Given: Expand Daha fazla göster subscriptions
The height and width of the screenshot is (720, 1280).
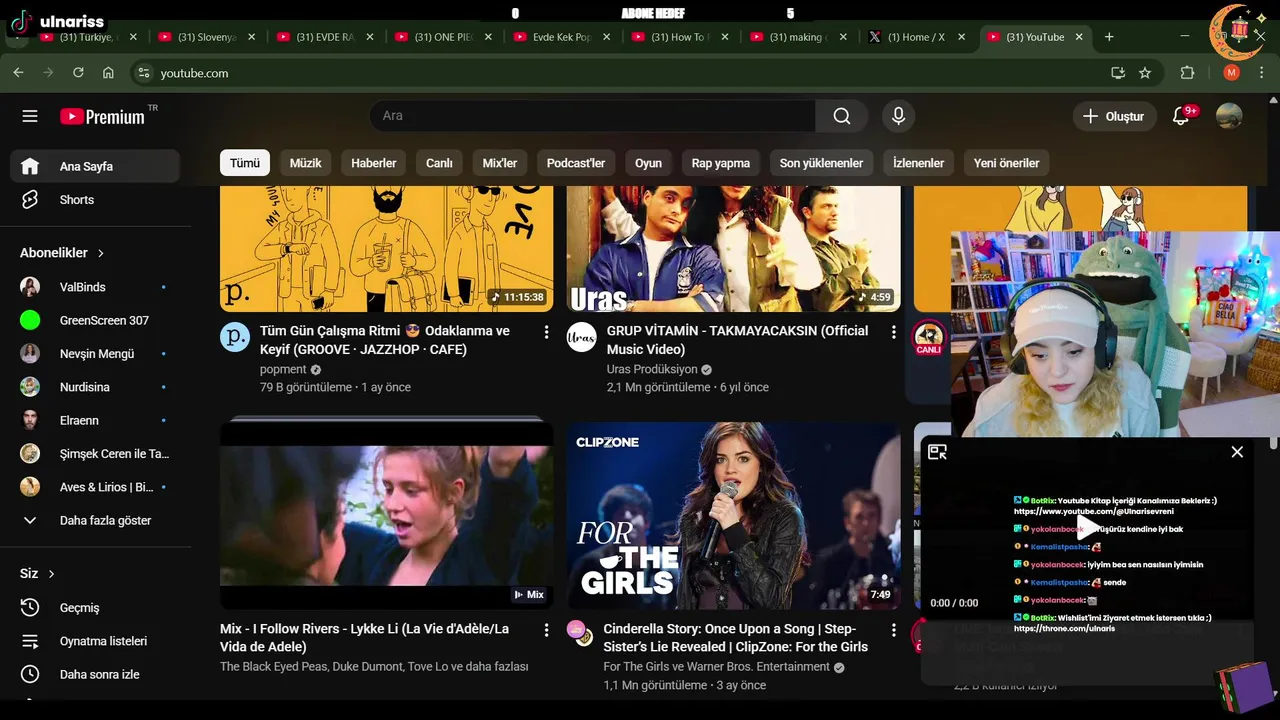Looking at the screenshot, I should click(x=95, y=520).
